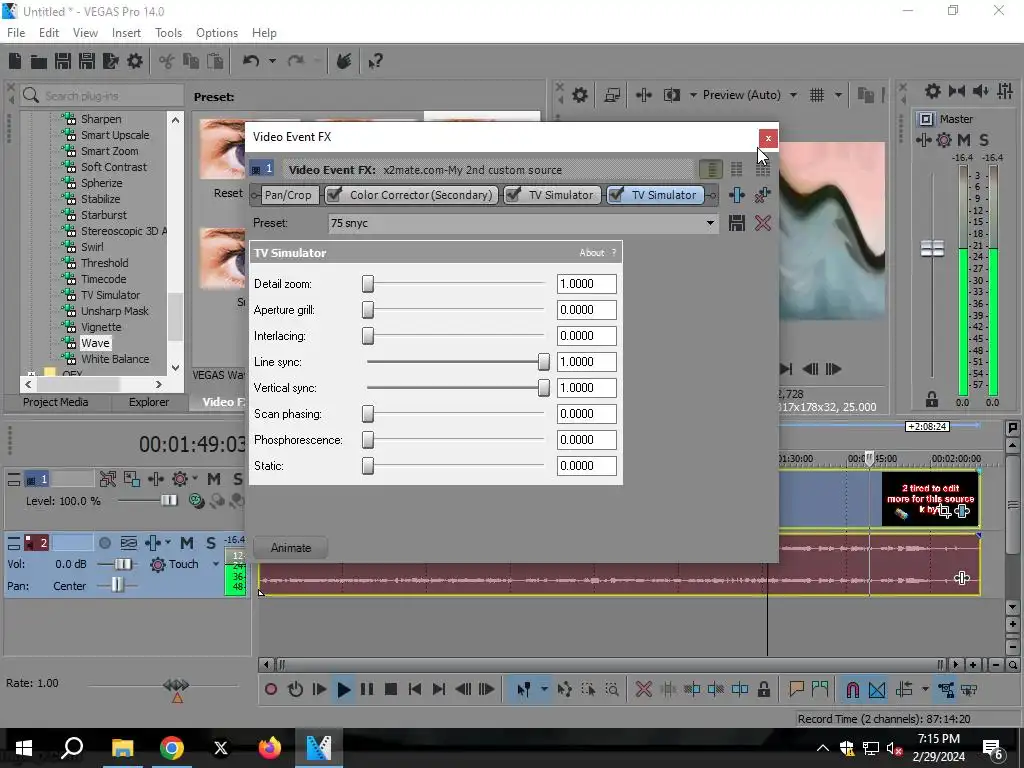This screenshot has width=1024, height=768.
Task: Open Touch automation mode dropdown
Action: [x=216, y=564]
